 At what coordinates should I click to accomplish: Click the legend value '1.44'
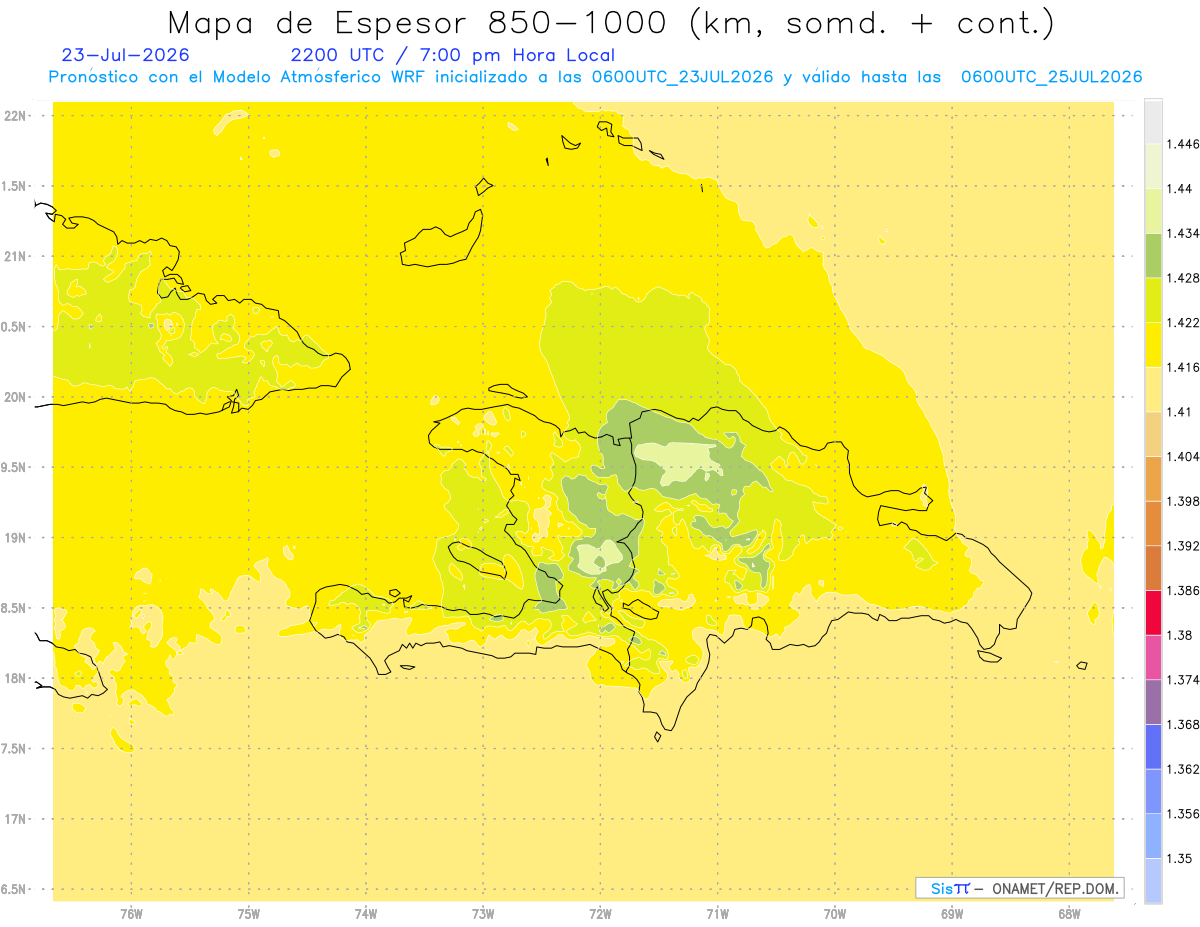[x=1179, y=189]
